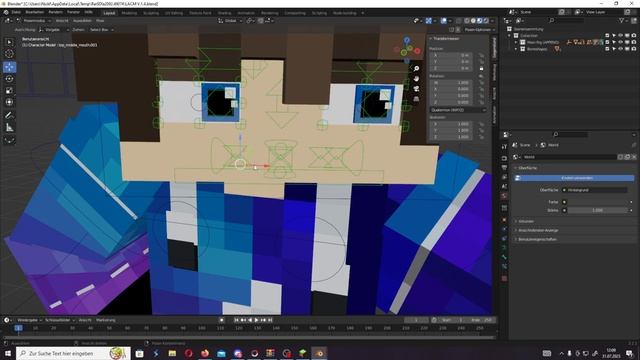640x360 pixels.
Task: Hide BoneShapes with its eye icon
Action: (620, 49)
